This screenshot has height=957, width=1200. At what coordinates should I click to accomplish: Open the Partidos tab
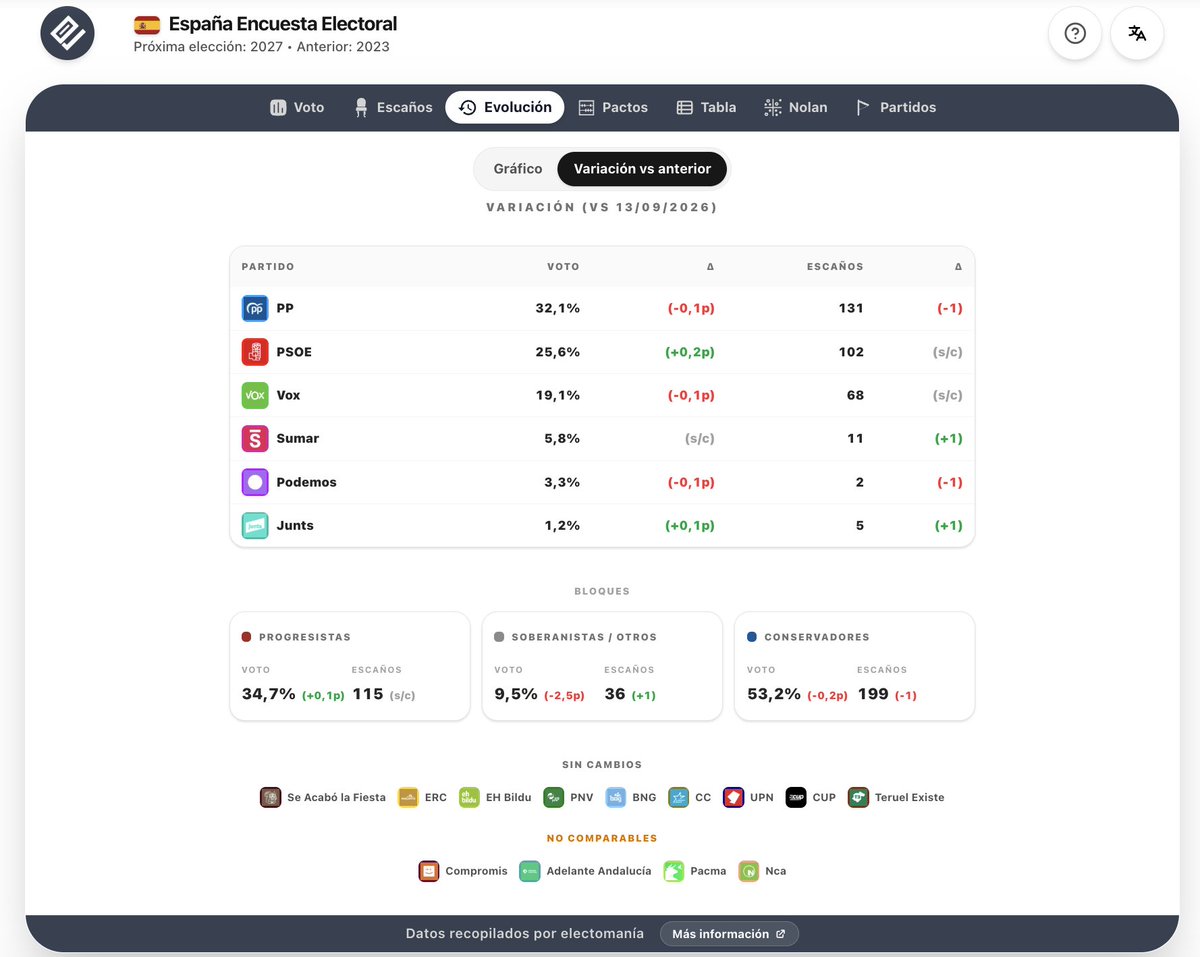(x=896, y=107)
